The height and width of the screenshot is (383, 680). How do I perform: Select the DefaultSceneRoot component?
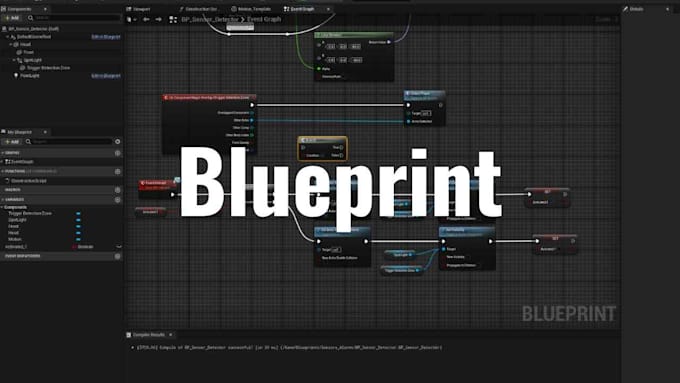click(34, 37)
